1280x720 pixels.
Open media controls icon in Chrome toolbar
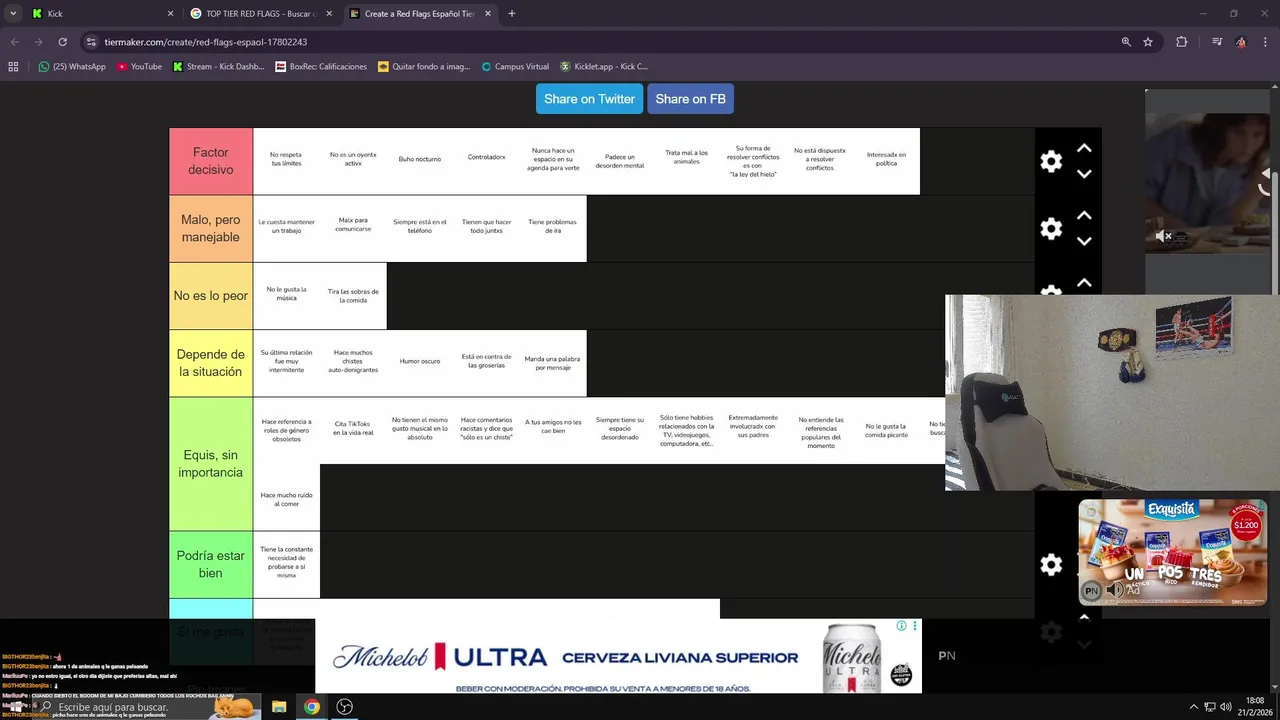1216,42
